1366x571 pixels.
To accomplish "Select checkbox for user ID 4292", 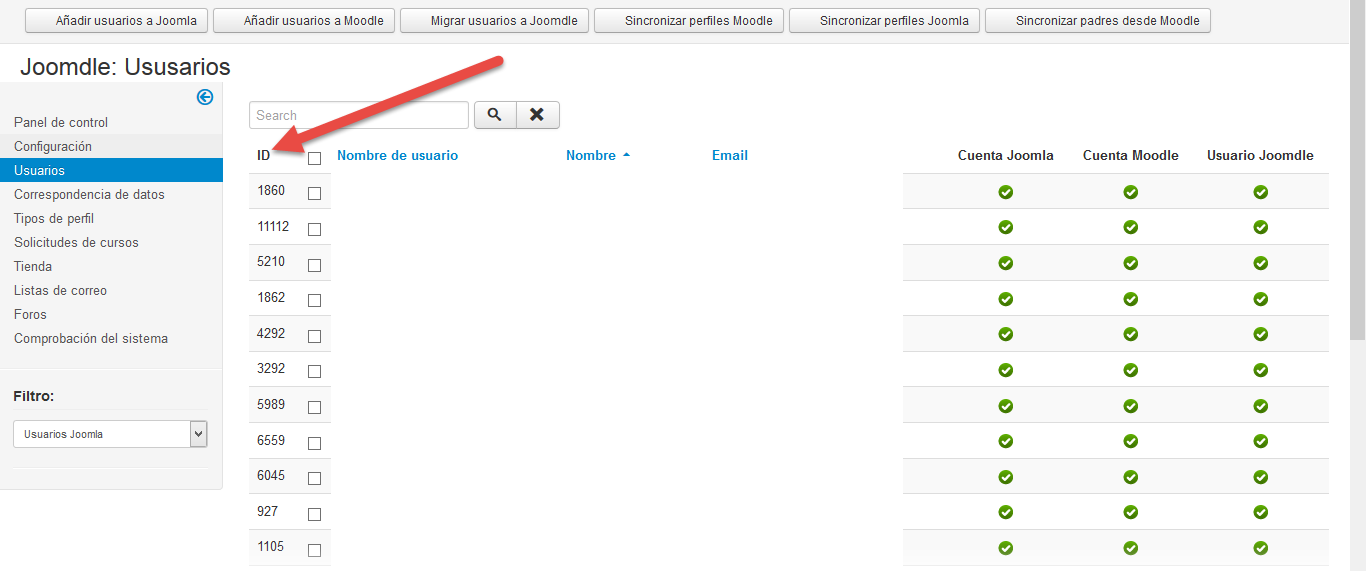I will [x=314, y=336].
